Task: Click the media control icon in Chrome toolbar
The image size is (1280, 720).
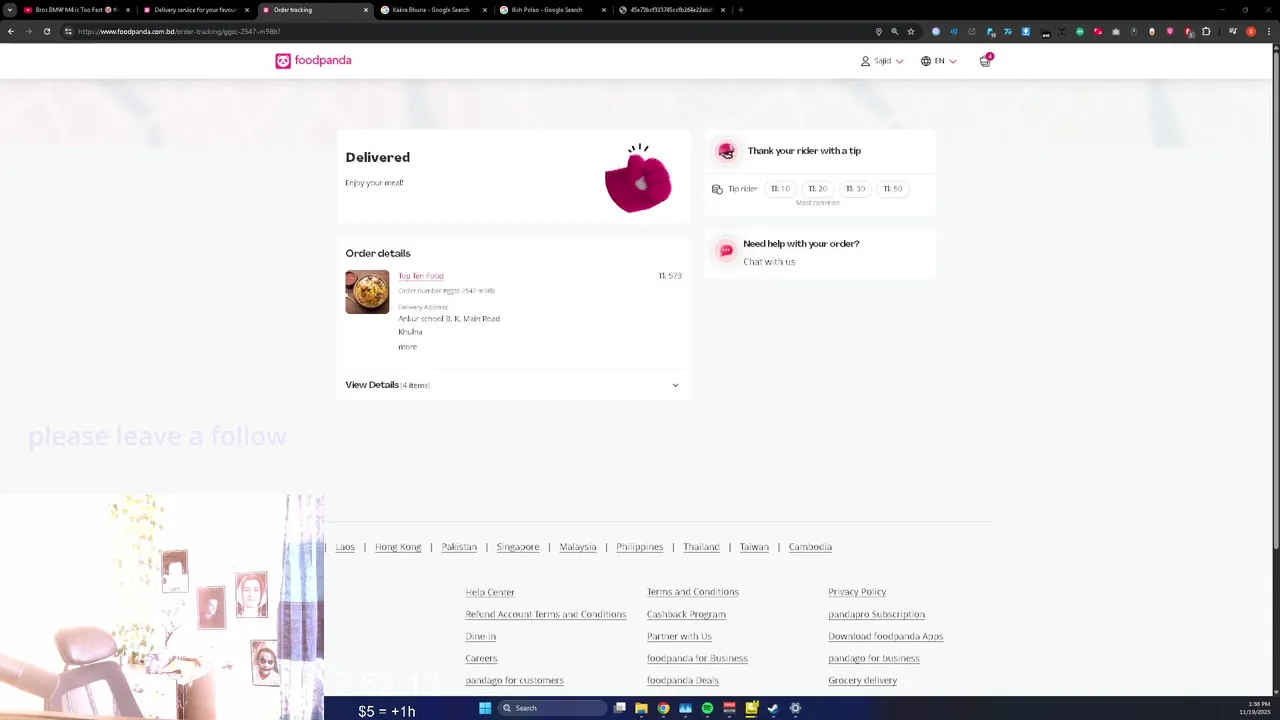Action: 1233,32
